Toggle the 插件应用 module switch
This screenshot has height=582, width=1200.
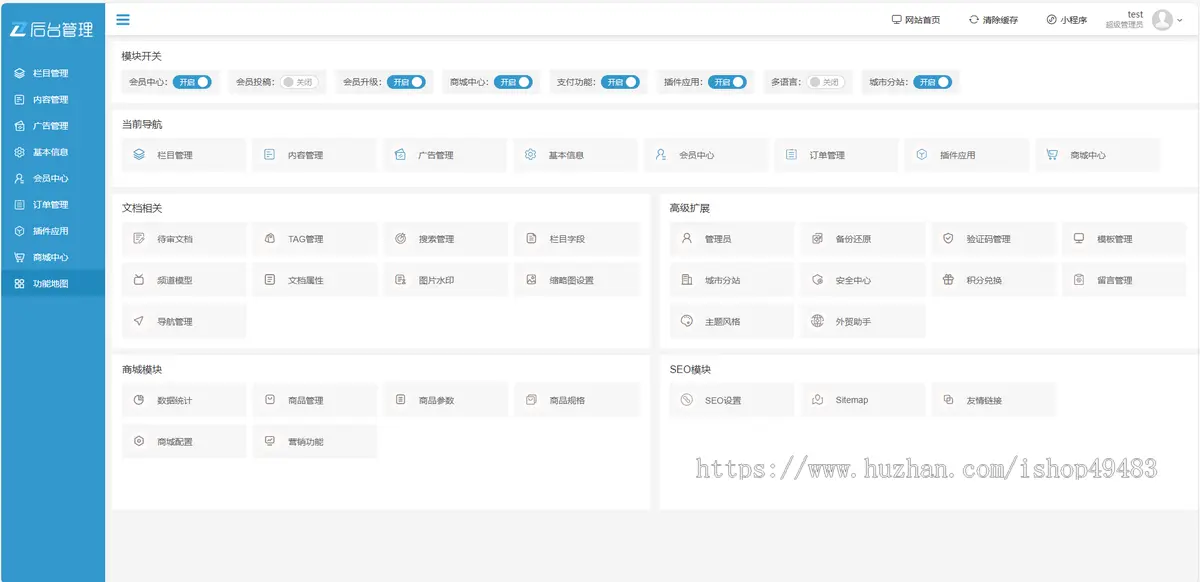click(727, 82)
